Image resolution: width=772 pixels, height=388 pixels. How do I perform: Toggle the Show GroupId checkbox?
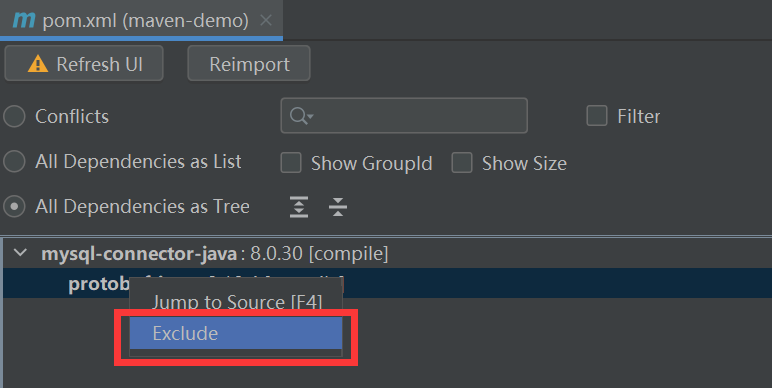290,163
